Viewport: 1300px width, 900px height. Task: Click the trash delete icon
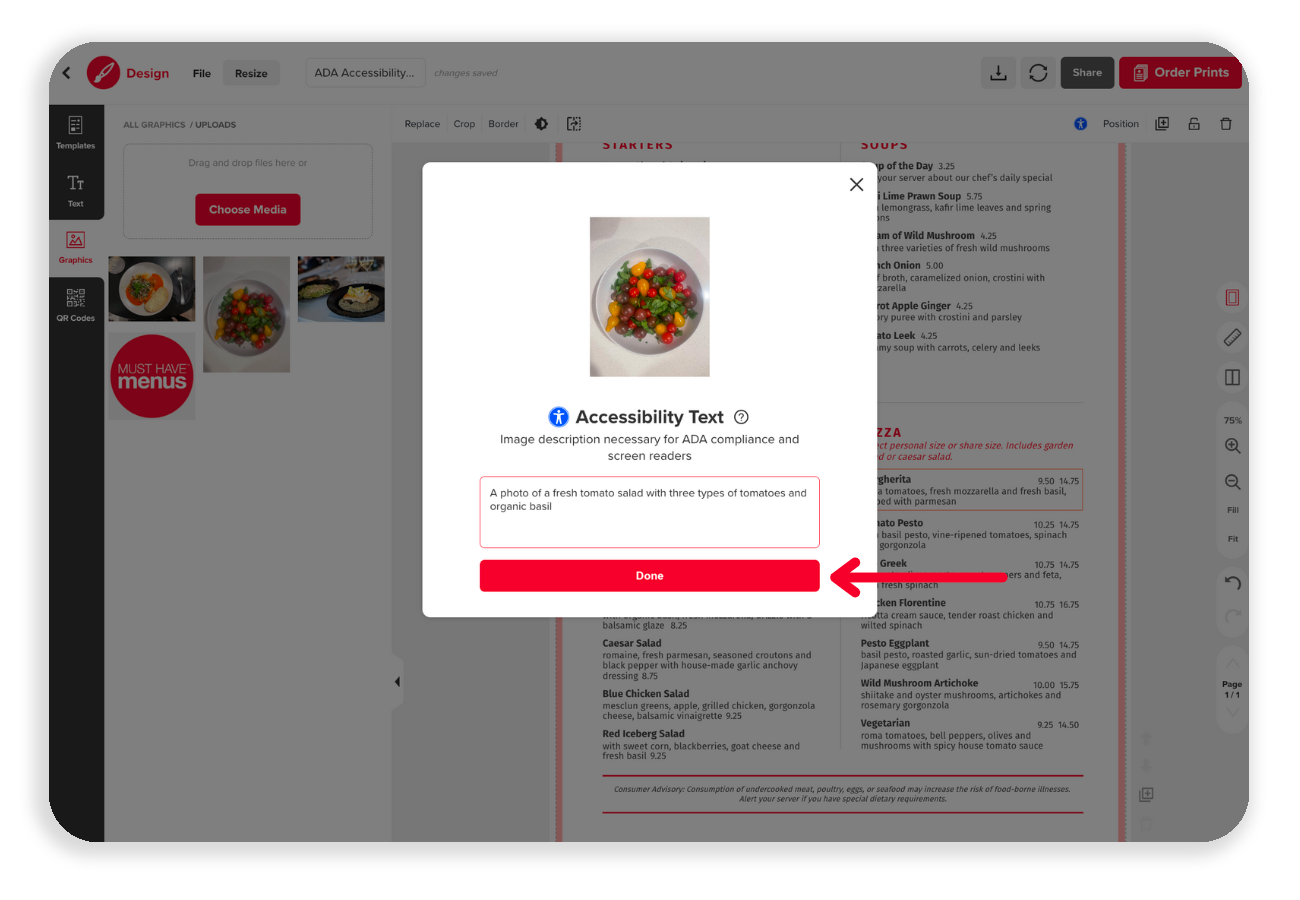click(1226, 124)
